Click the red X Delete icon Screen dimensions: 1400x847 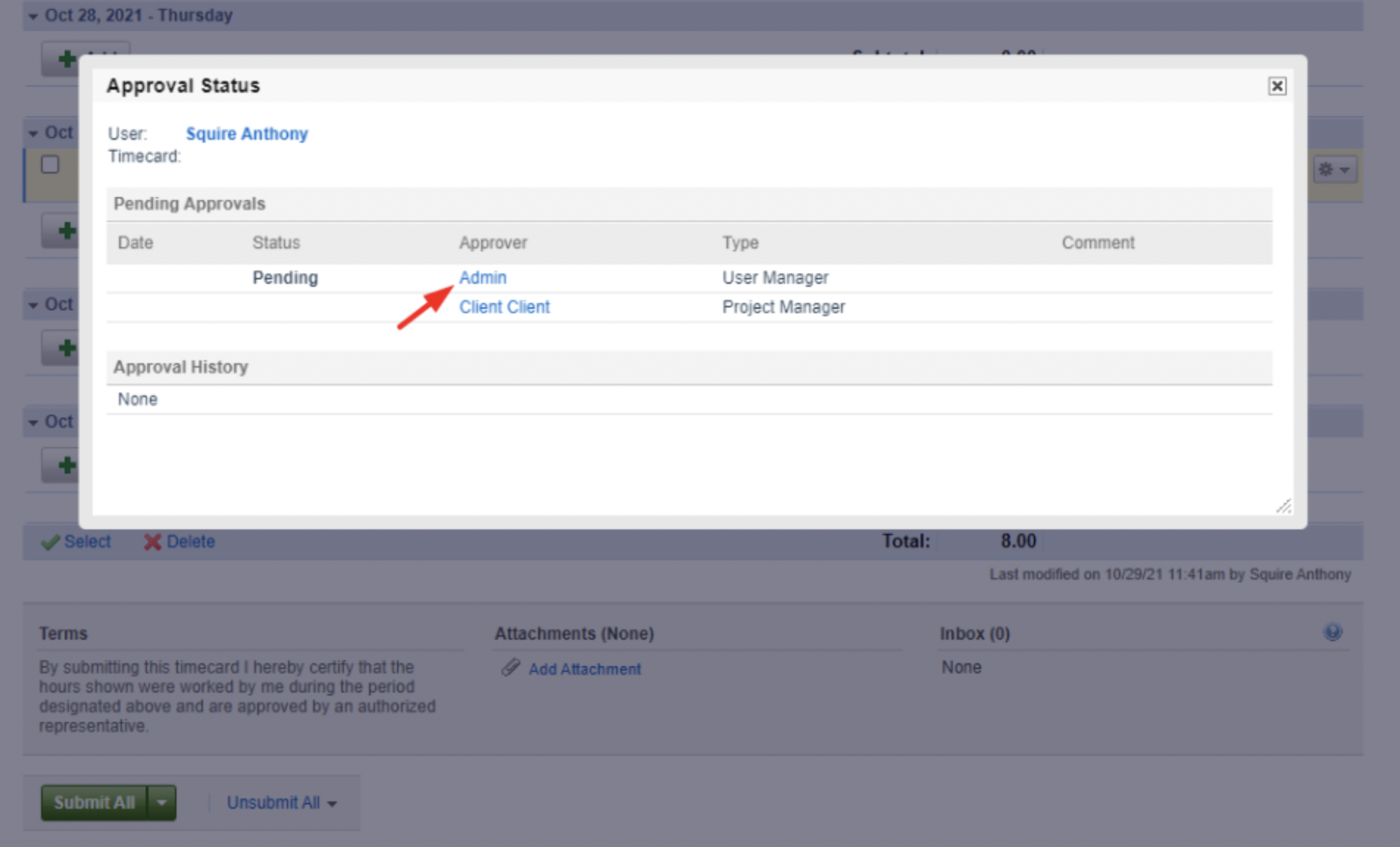click(152, 543)
